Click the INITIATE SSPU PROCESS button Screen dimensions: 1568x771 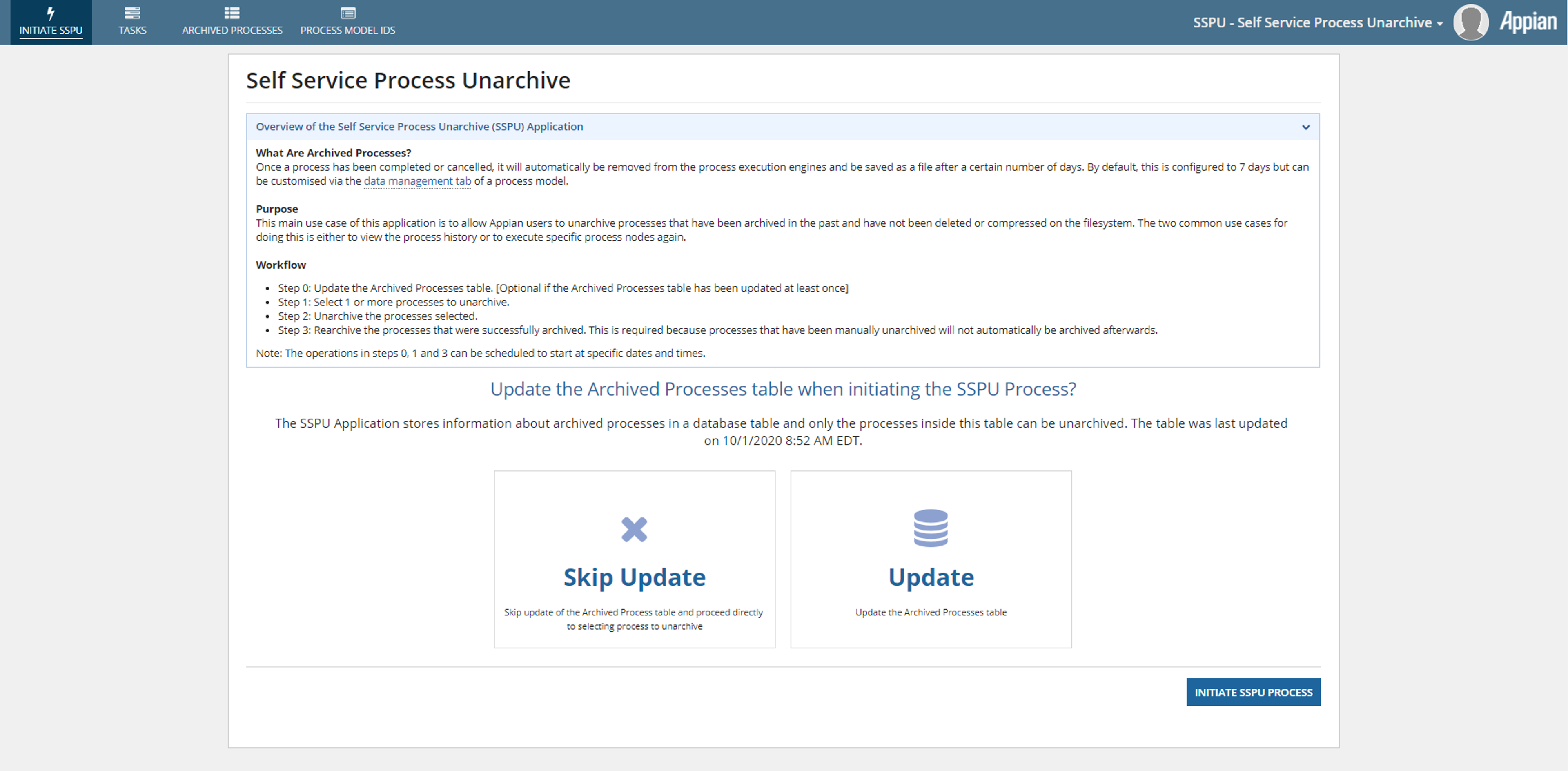[x=1253, y=692]
